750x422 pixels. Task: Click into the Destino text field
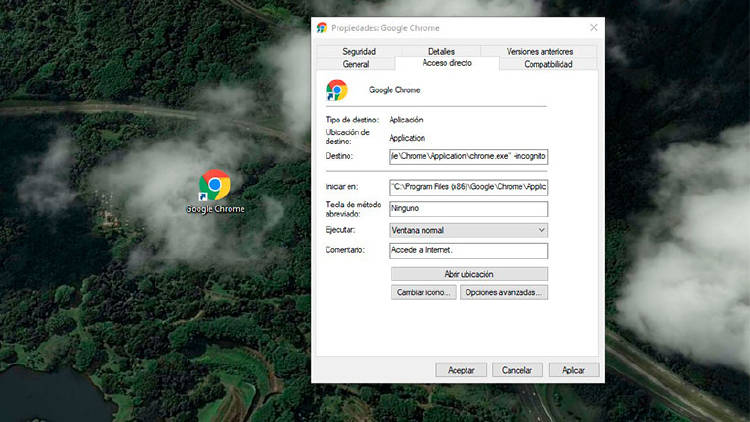tap(468, 157)
